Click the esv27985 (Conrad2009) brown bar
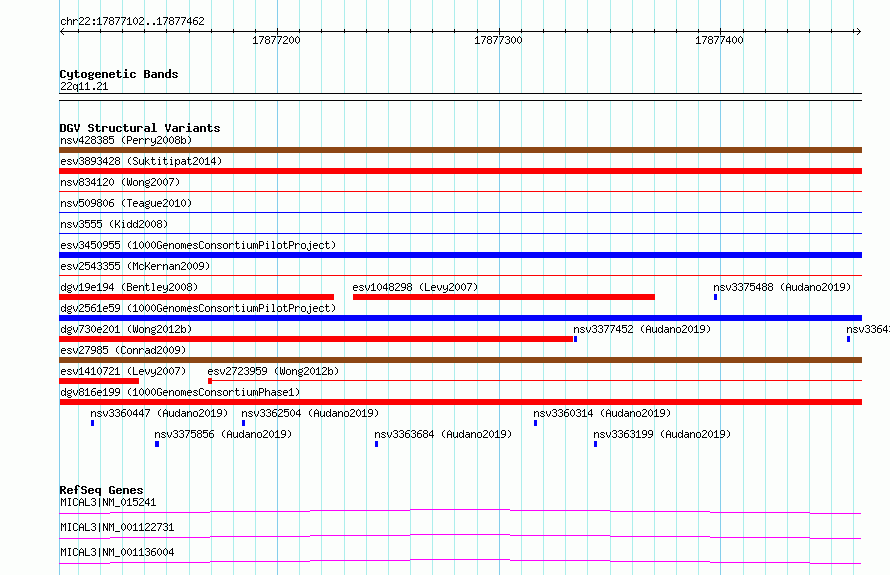 click(460, 360)
